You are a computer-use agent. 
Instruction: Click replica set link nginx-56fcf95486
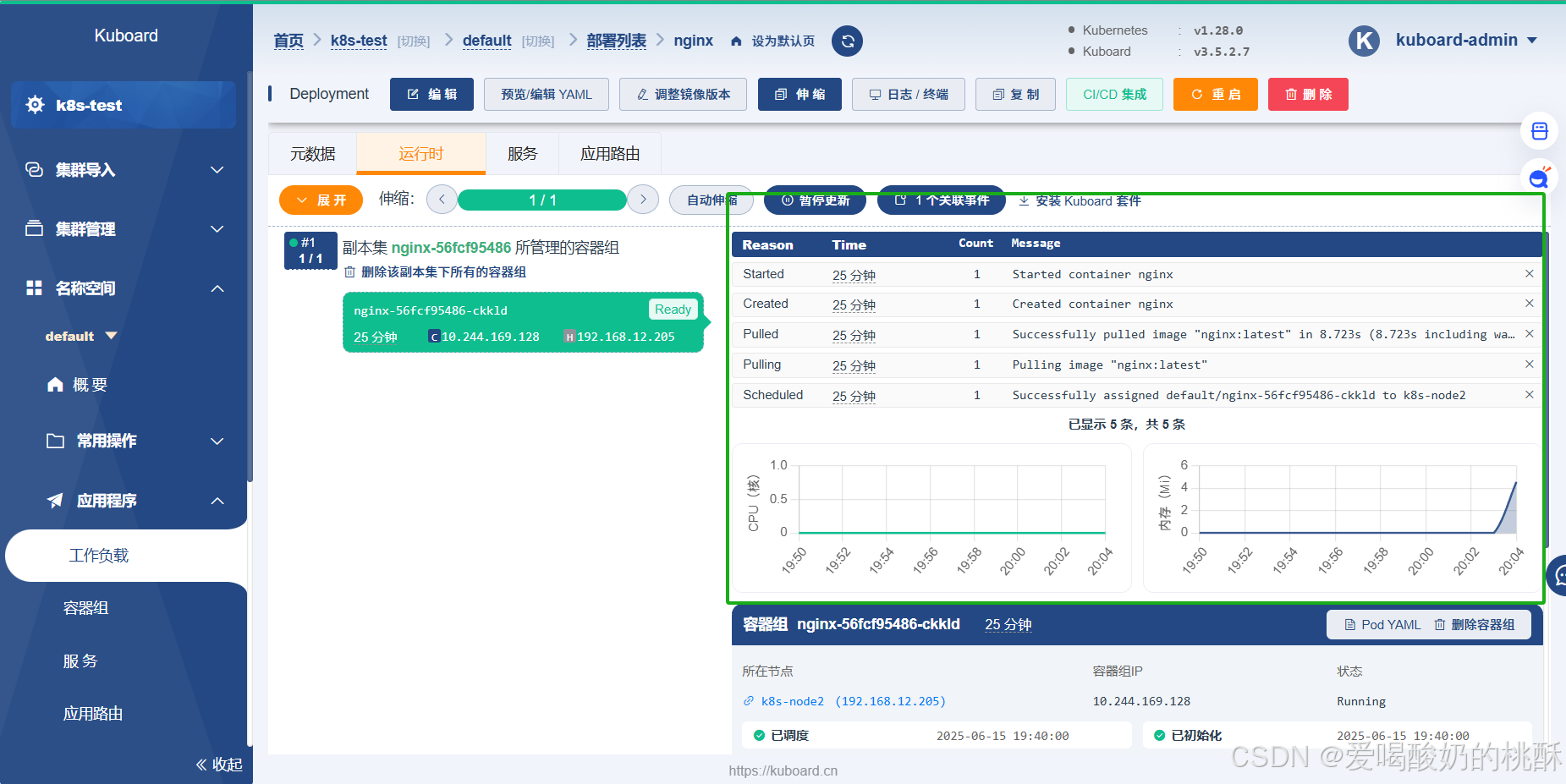point(451,248)
